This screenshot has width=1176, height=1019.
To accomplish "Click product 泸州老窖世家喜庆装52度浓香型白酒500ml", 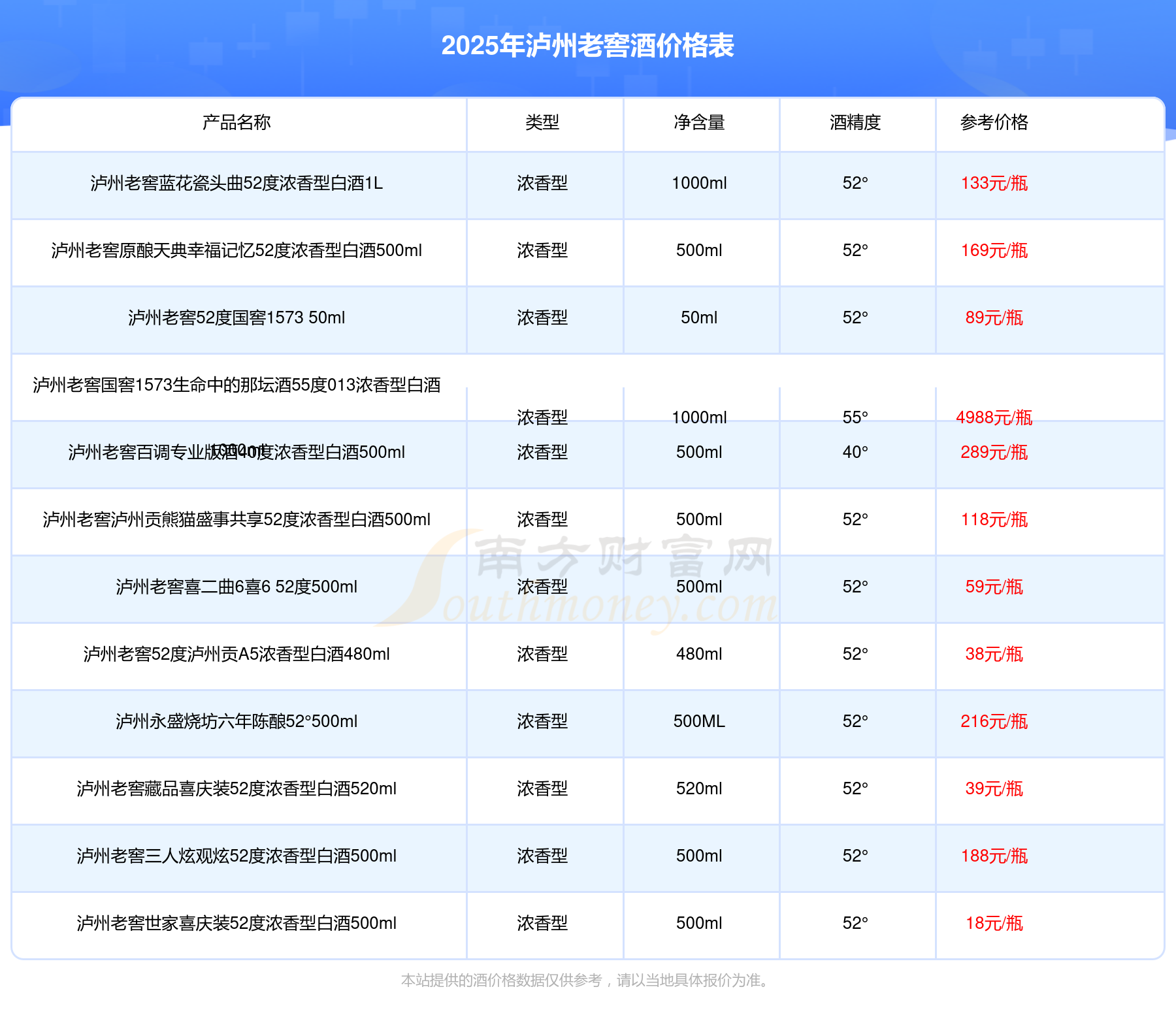I will (237, 923).
